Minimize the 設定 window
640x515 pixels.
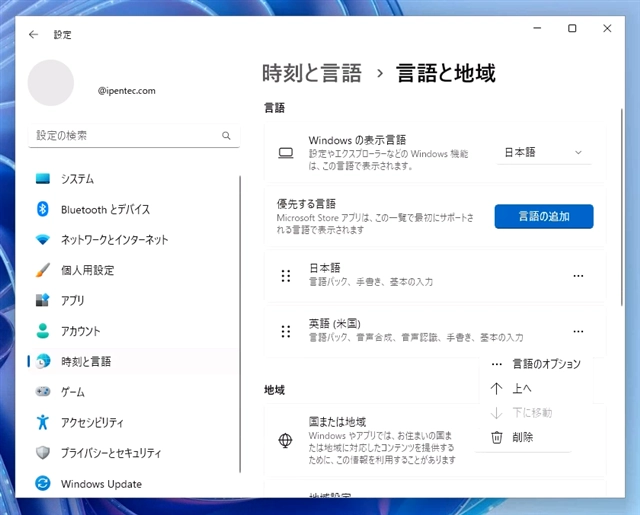[537, 28]
